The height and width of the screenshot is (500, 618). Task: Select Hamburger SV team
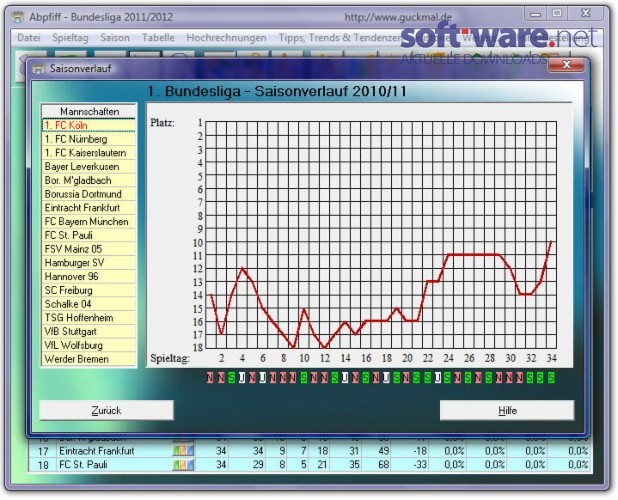pyautogui.click(x=89, y=263)
